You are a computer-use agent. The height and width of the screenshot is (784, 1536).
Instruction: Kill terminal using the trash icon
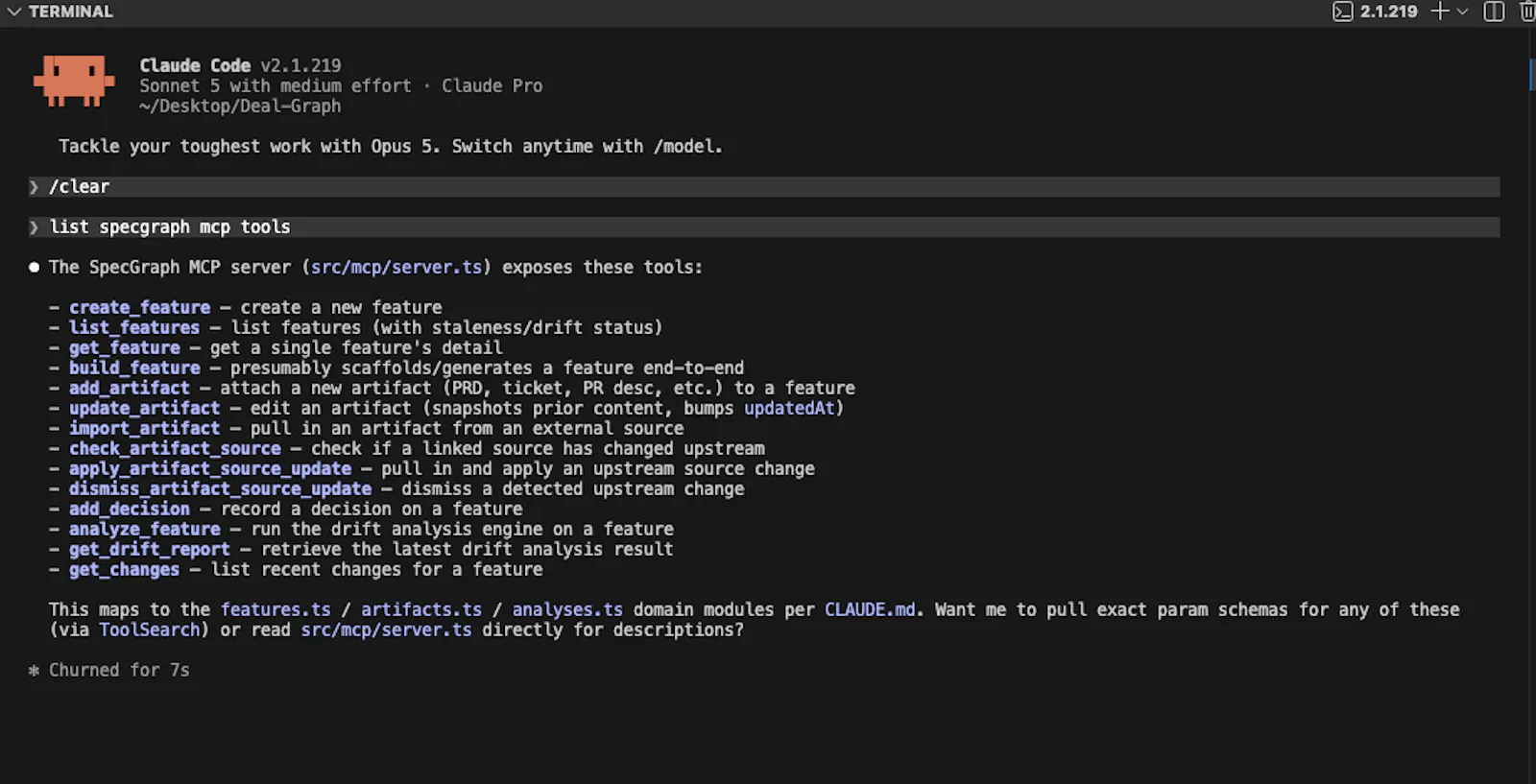(1526, 12)
